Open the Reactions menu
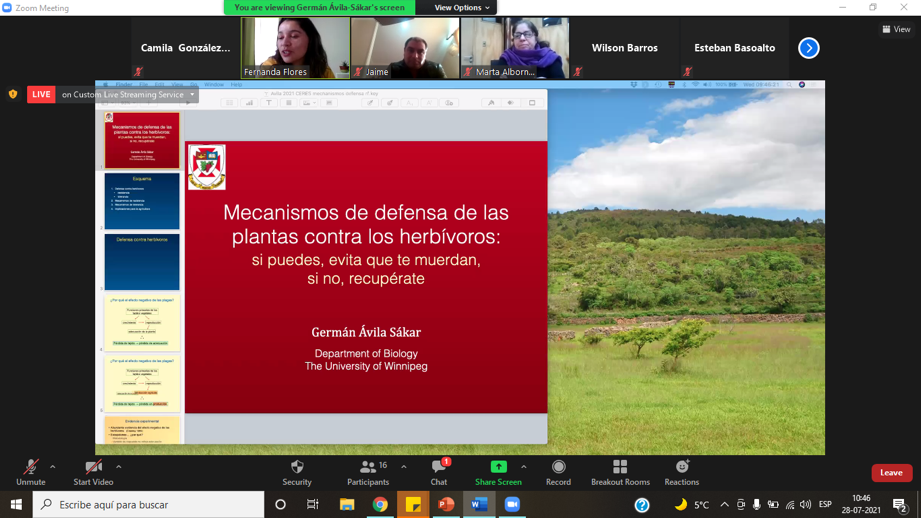Viewport: 922px width, 518px height. (x=682, y=473)
